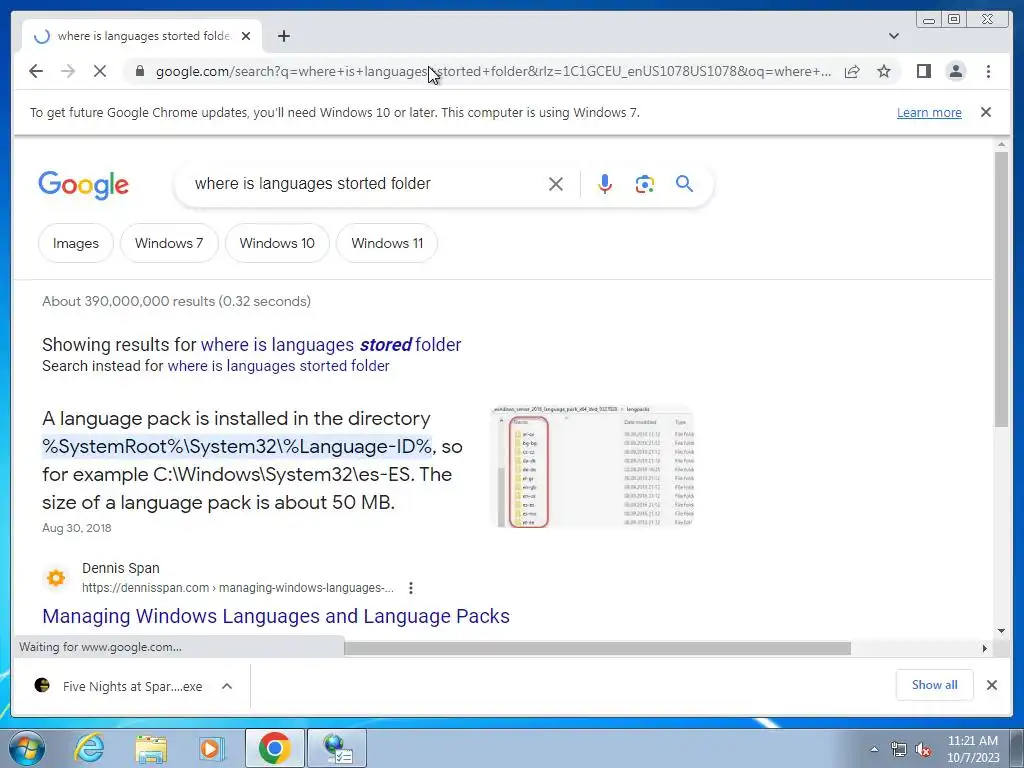Click the page scroll down arrow
Viewport: 1024px width, 768px height.
coord(1001,630)
